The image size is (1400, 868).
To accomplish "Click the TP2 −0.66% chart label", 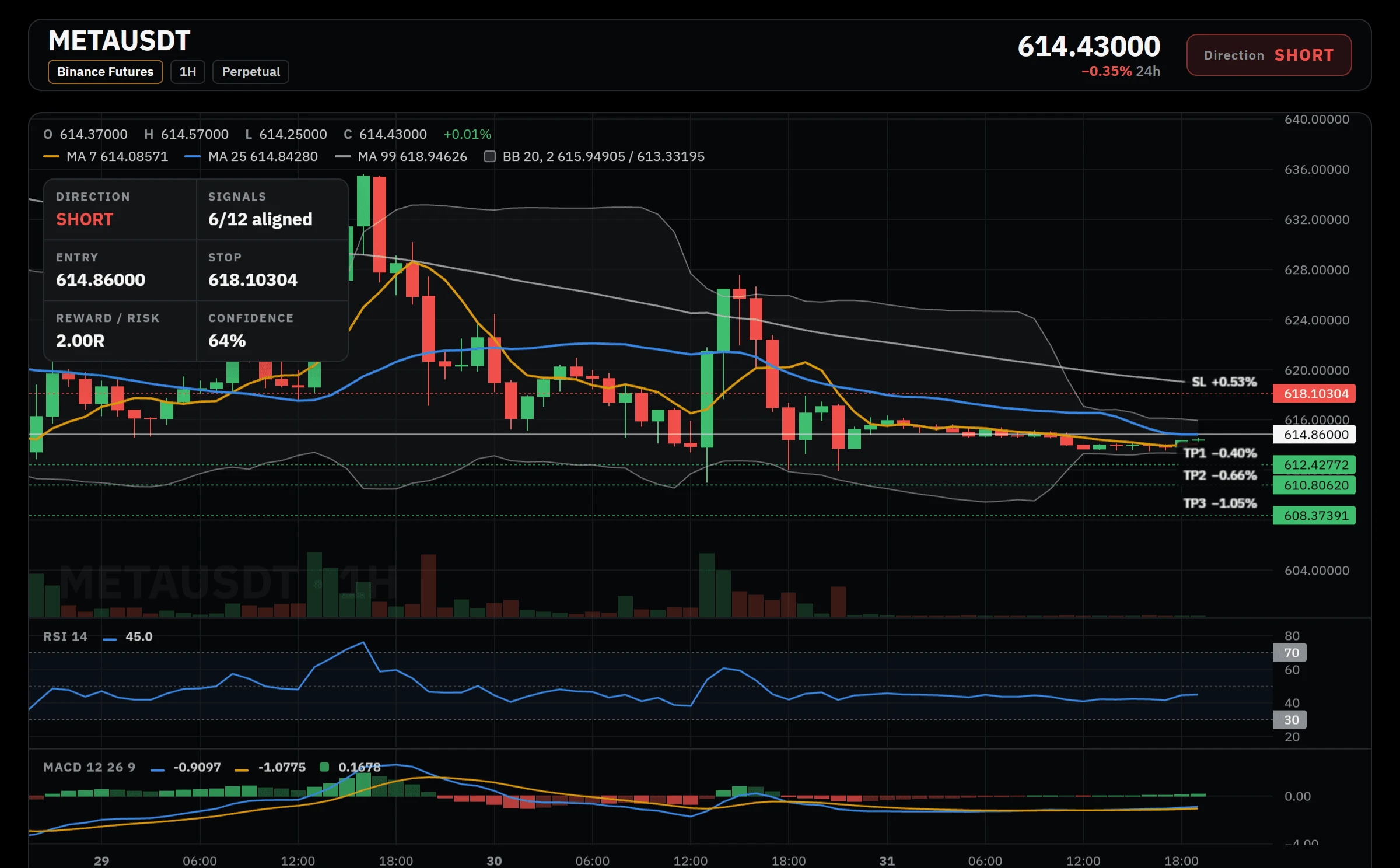I will (x=1220, y=475).
